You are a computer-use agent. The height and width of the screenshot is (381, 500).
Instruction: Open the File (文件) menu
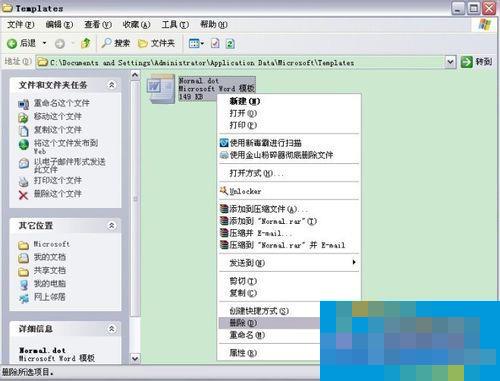click(21, 25)
